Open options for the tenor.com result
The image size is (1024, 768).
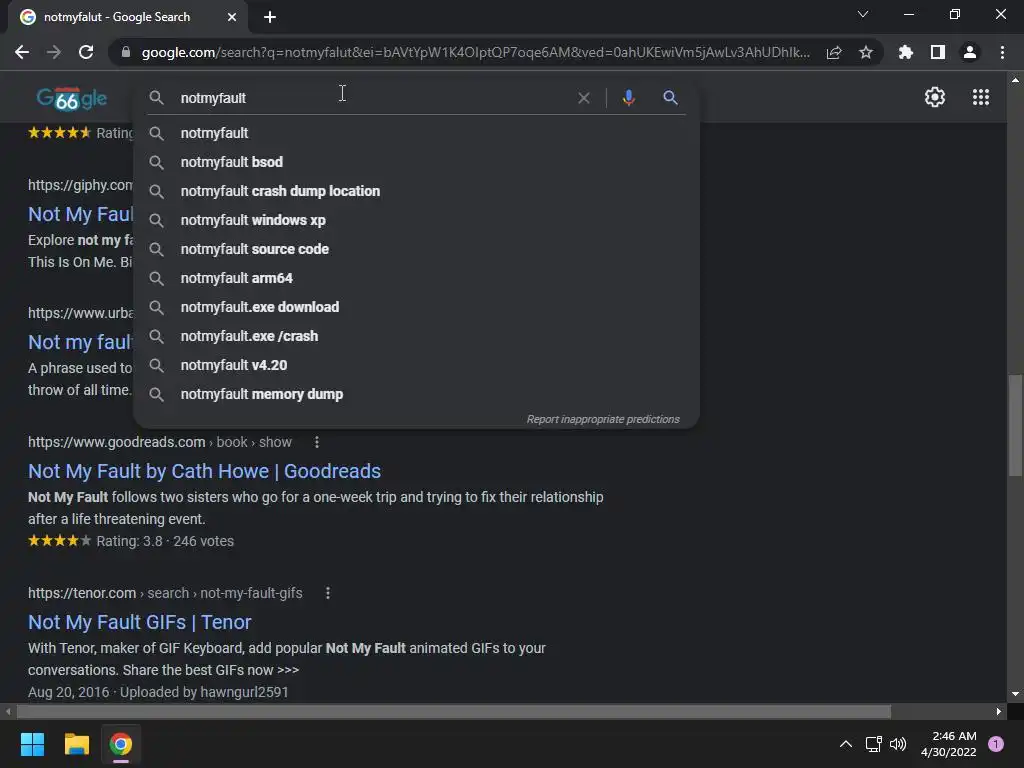pyautogui.click(x=328, y=593)
